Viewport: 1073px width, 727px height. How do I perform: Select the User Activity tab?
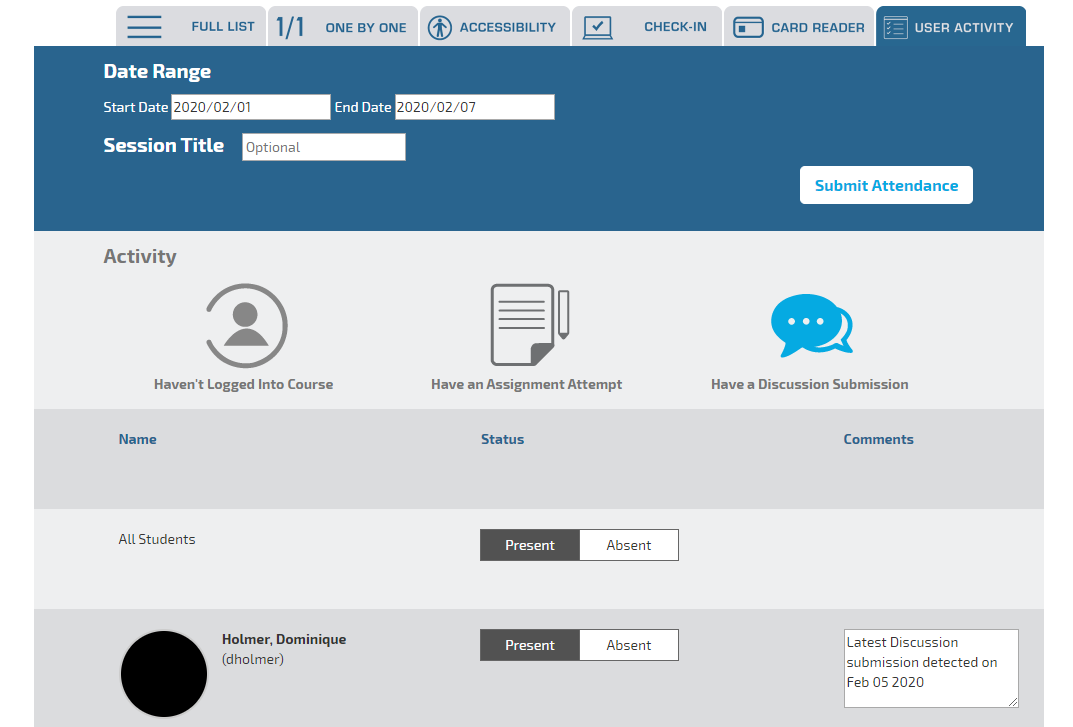click(x=951, y=27)
